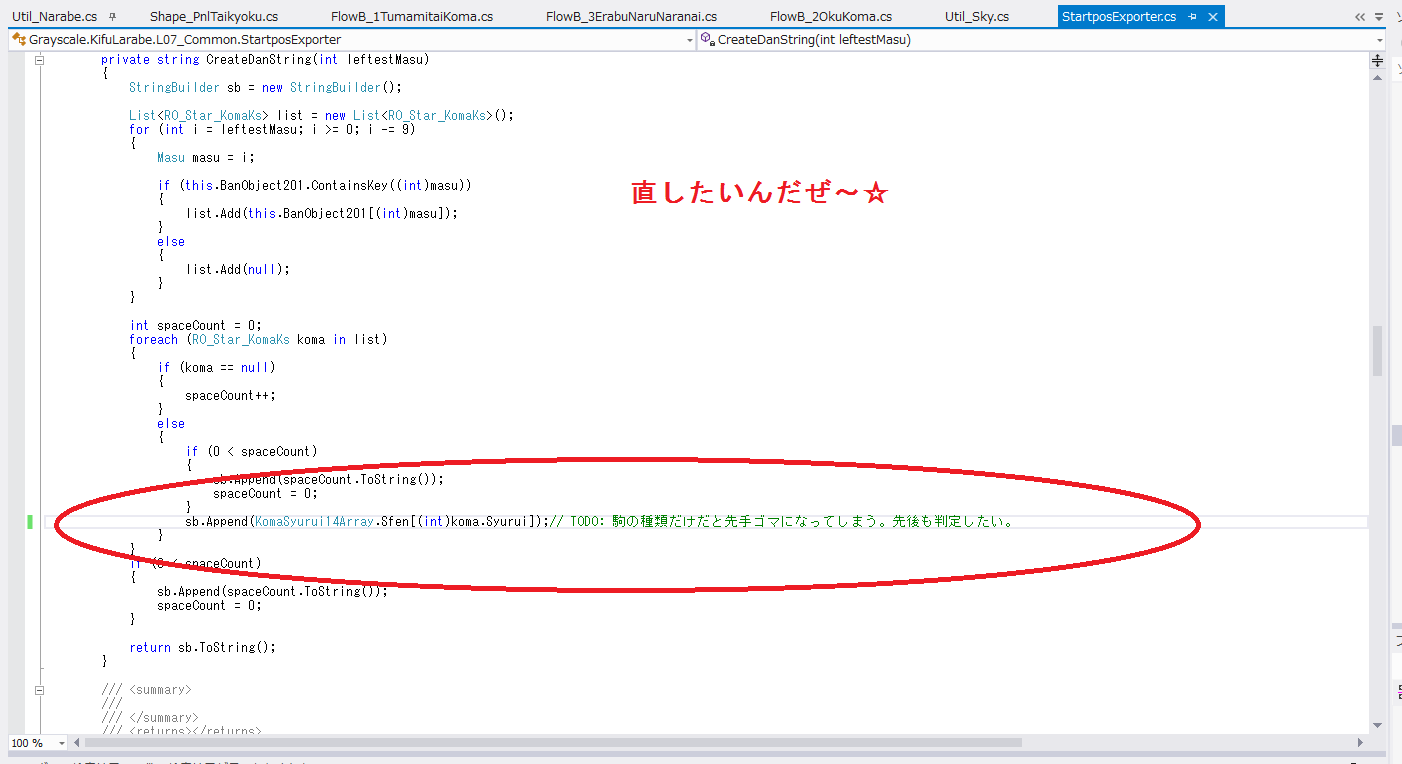Open the FlowB_3ErabuNaruNaranai.cs tab
This screenshot has width=1402, height=764.
[x=631, y=17]
